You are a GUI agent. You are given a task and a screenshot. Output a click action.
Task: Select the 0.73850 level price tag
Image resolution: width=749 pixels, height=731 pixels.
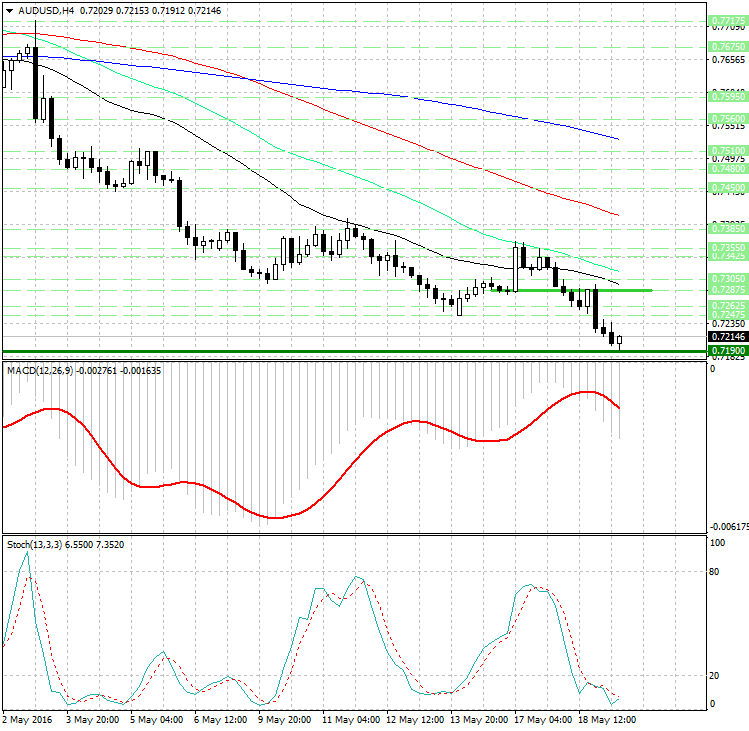pos(728,228)
